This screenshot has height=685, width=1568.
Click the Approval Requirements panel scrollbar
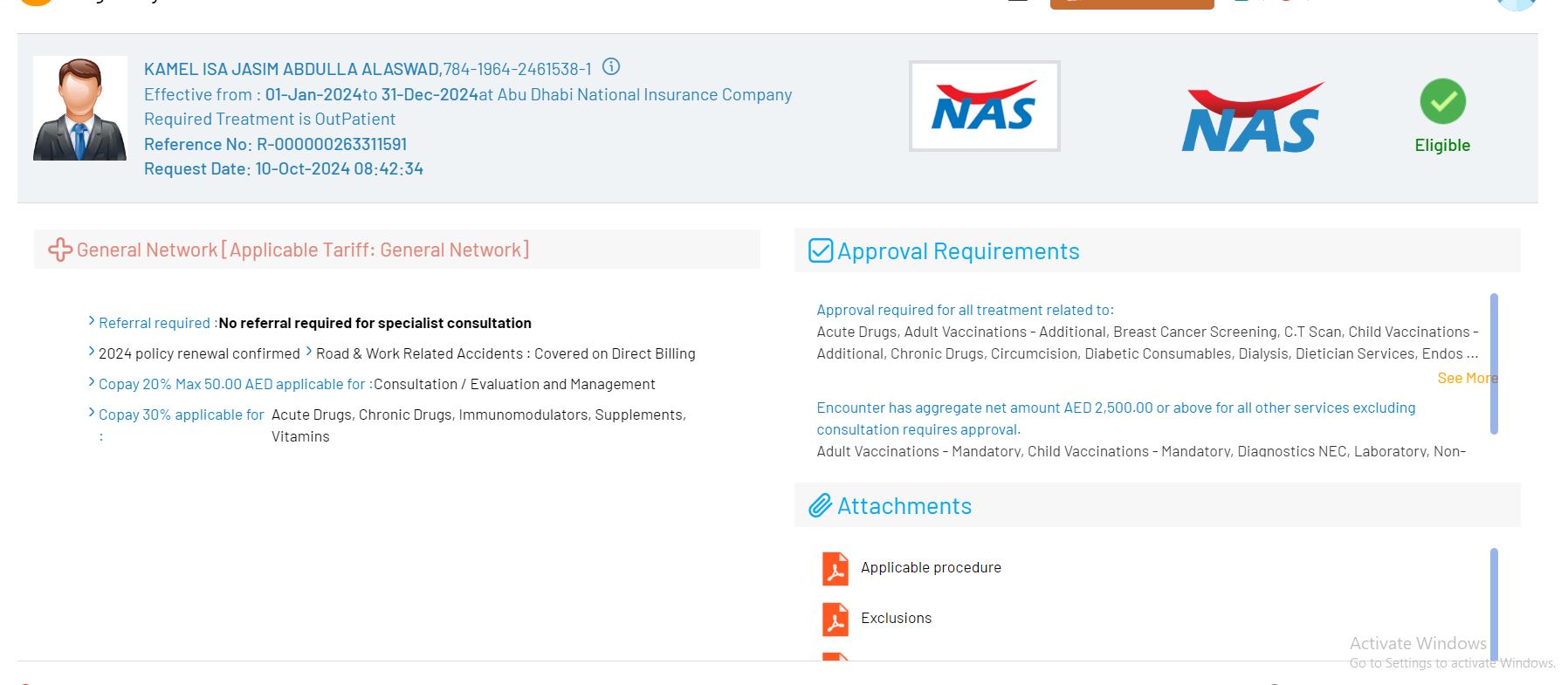tap(1494, 363)
